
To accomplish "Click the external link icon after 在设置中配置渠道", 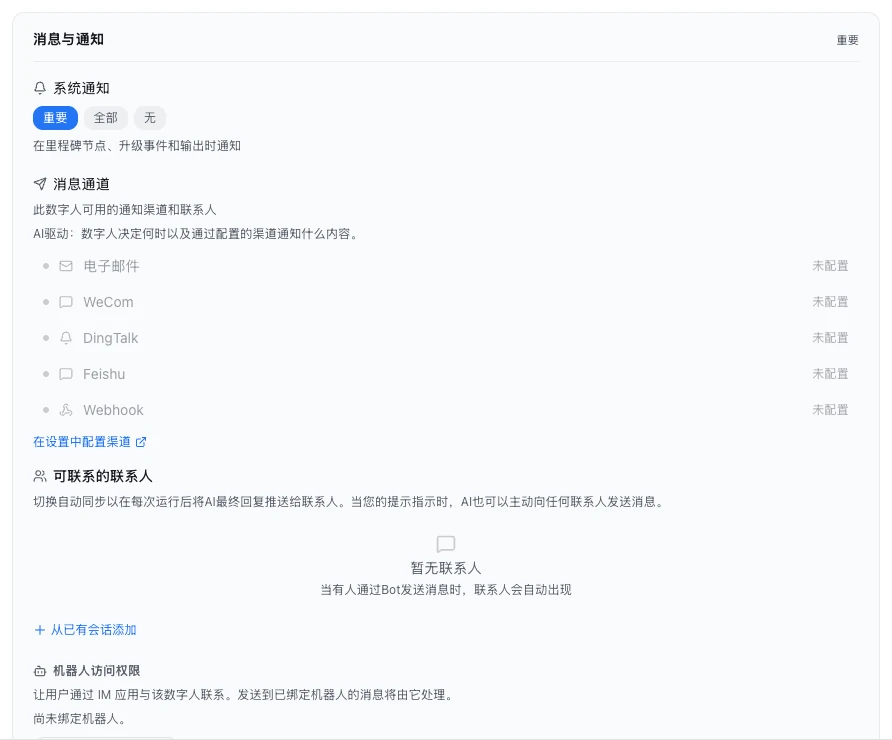I will coord(141,441).
